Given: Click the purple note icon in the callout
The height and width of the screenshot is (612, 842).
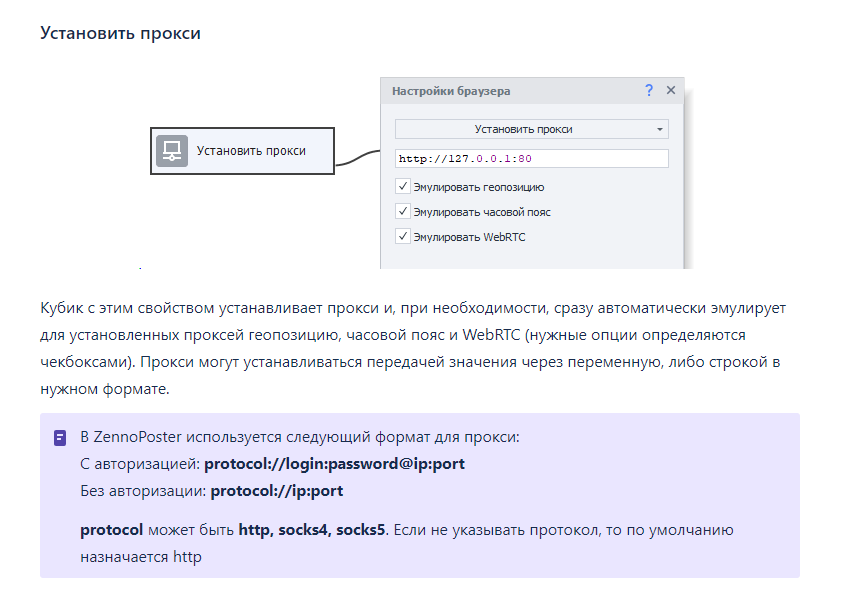Looking at the screenshot, I should 60,438.
